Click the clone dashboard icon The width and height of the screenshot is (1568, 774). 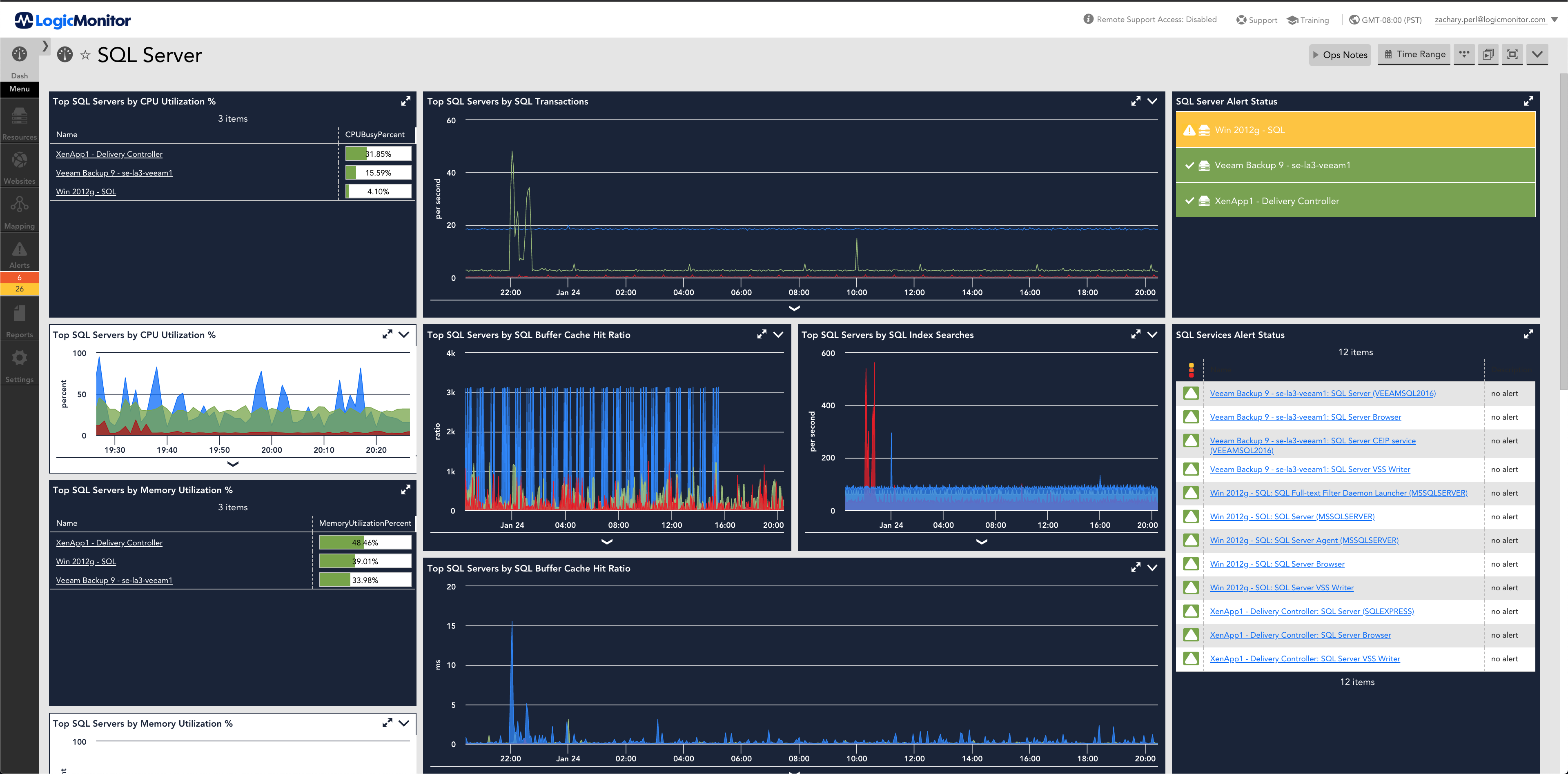(1488, 54)
